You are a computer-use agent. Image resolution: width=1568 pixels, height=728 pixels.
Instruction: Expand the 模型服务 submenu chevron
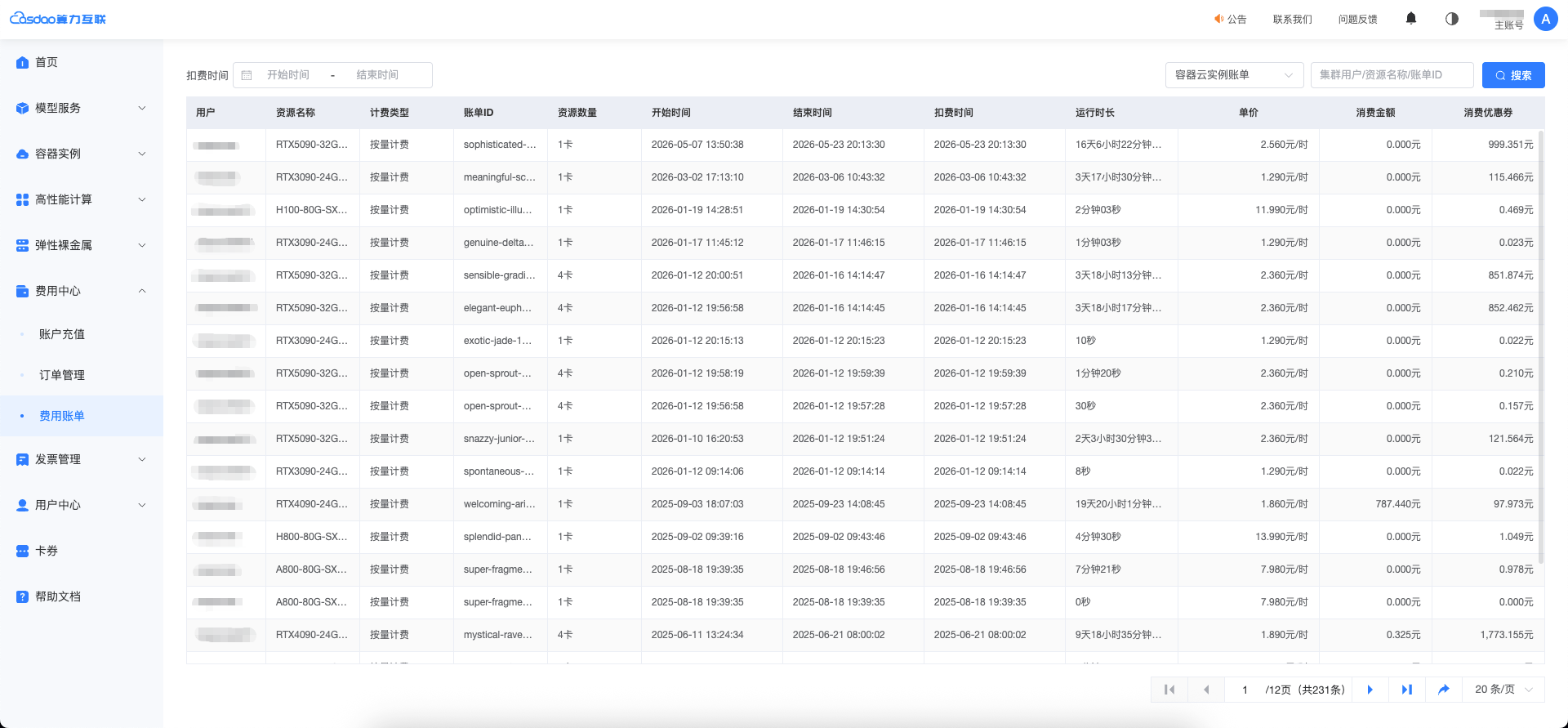point(142,108)
